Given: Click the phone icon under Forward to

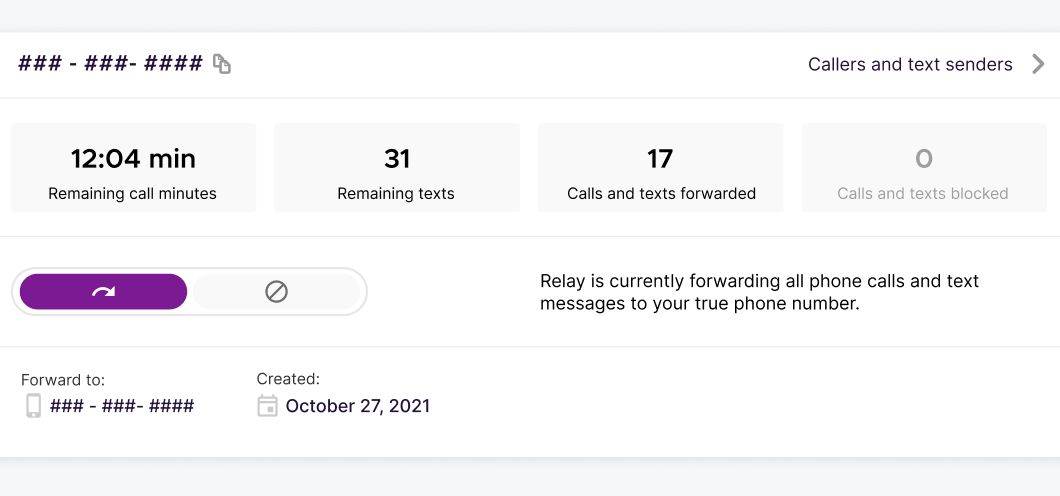Looking at the screenshot, I should pyautogui.click(x=33, y=405).
